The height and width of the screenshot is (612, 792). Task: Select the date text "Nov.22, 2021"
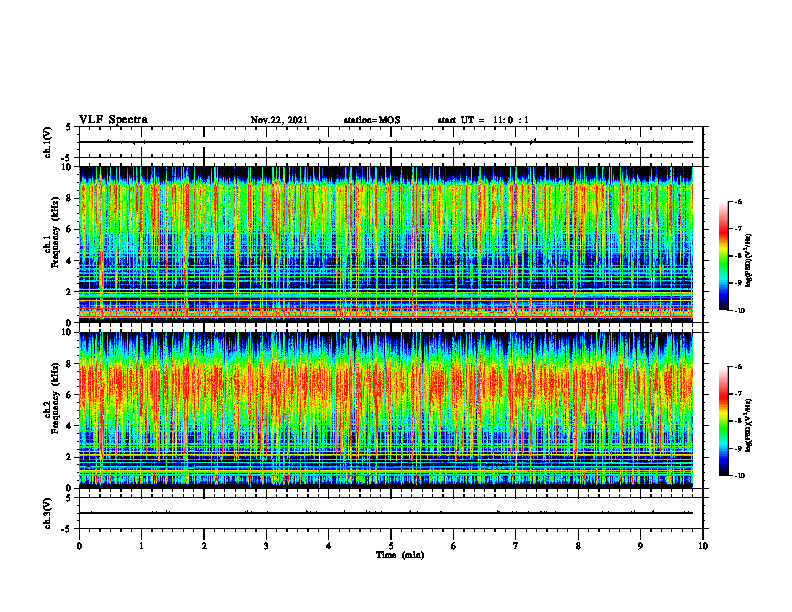(279, 120)
